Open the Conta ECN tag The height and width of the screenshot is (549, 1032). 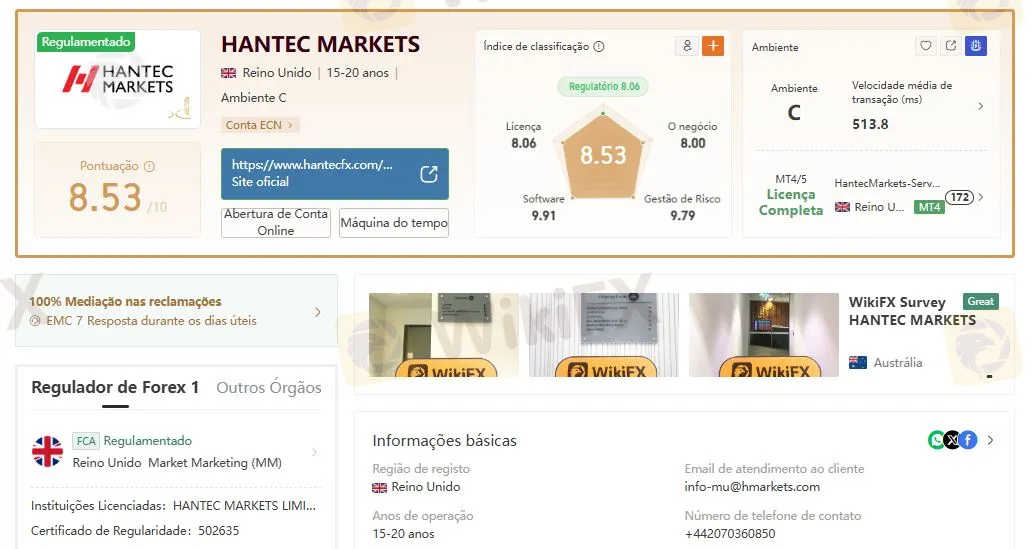click(x=260, y=125)
